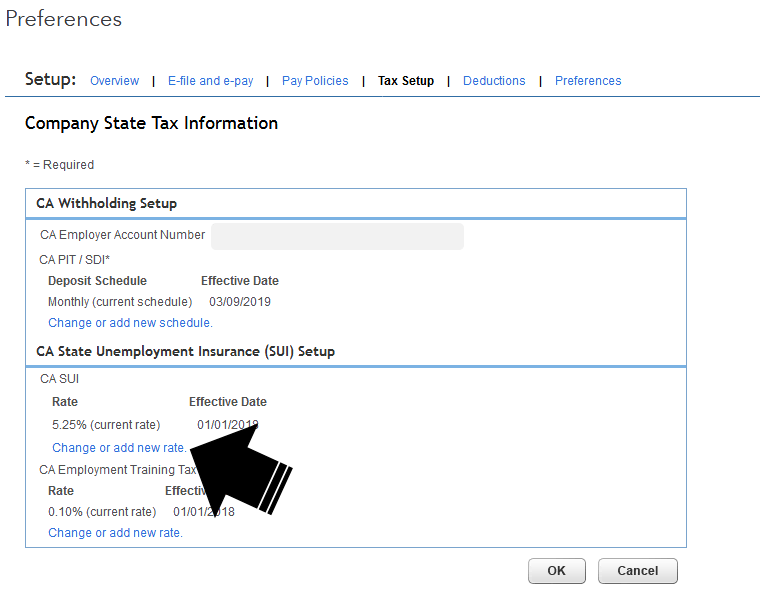Change or add Employment Training Tax rate
The width and height of the screenshot is (765, 596).
[115, 533]
